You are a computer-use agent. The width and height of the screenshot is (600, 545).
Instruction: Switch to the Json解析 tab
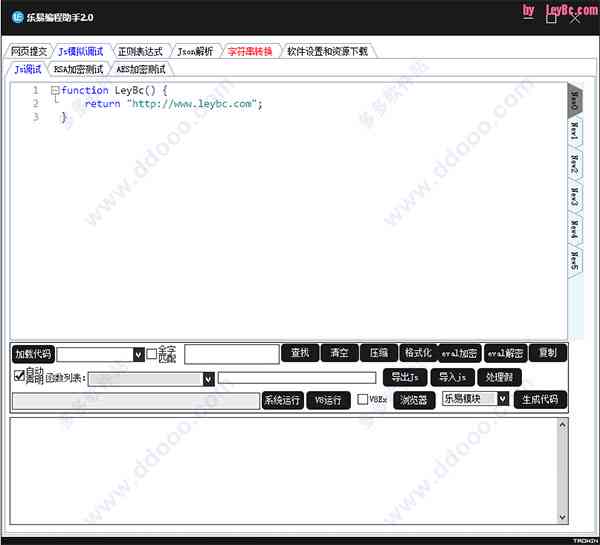[x=195, y=51]
